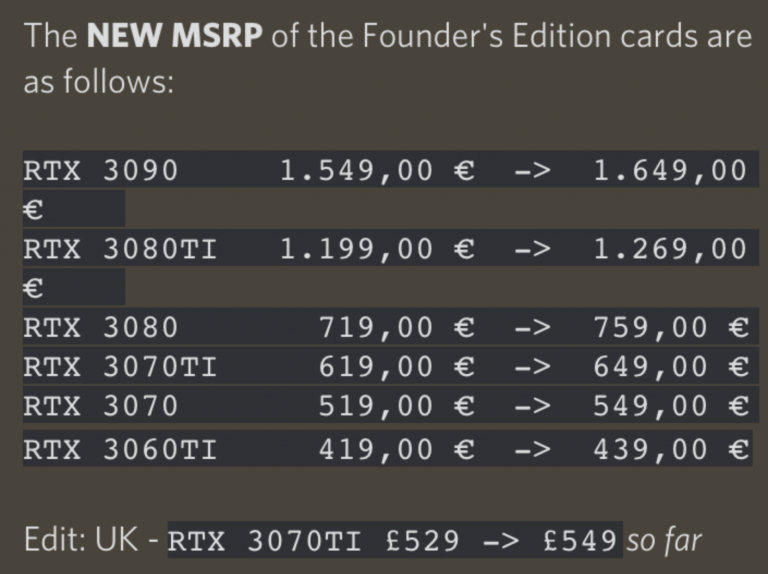The height and width of the screenshot is (574, 768).
Task: Select the RTX 3060TI label
Action: click(x=120, y=449)
